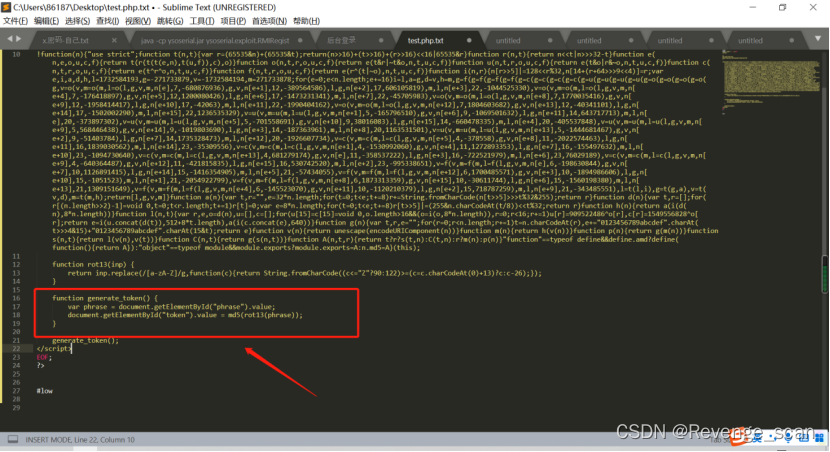This screenshot has height=452, width=830.
Task: Click the line setting token value md5(rot13(phrase))
Action: pos(185,315)
